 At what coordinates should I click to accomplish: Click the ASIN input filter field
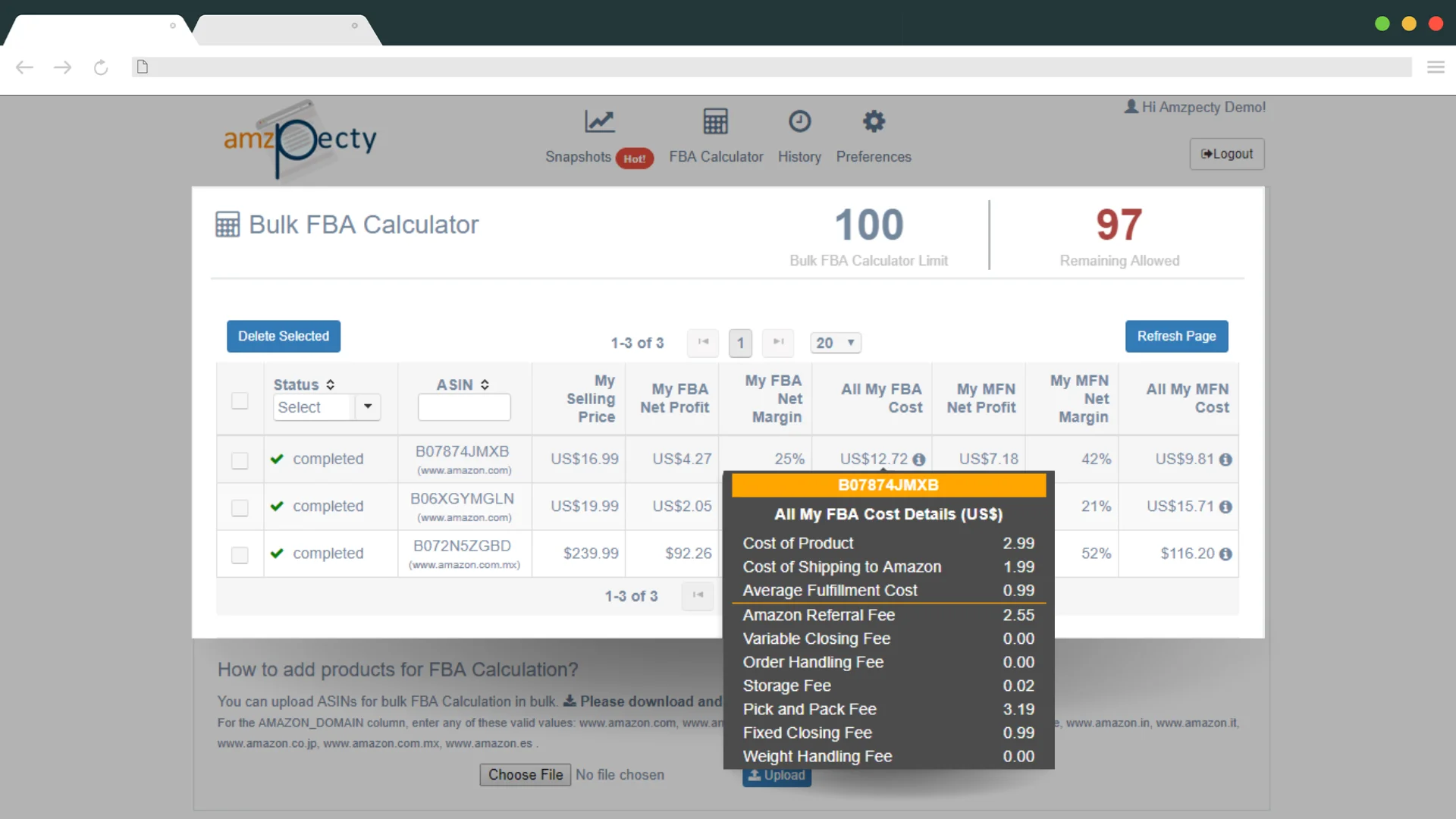tap(463, 407)
